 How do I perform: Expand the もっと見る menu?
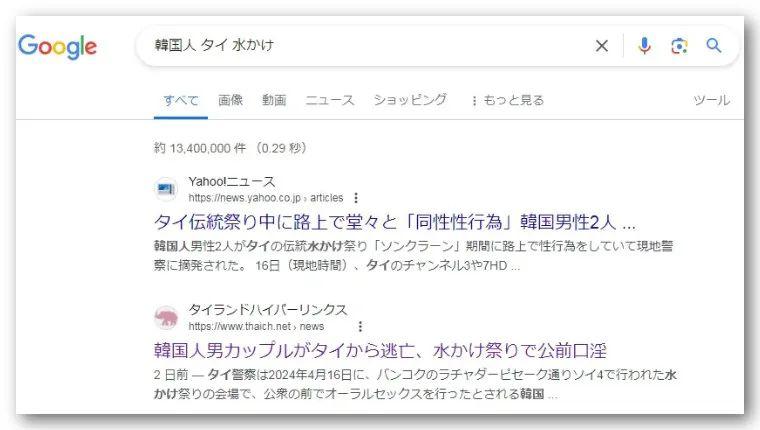tap(507, 100)
